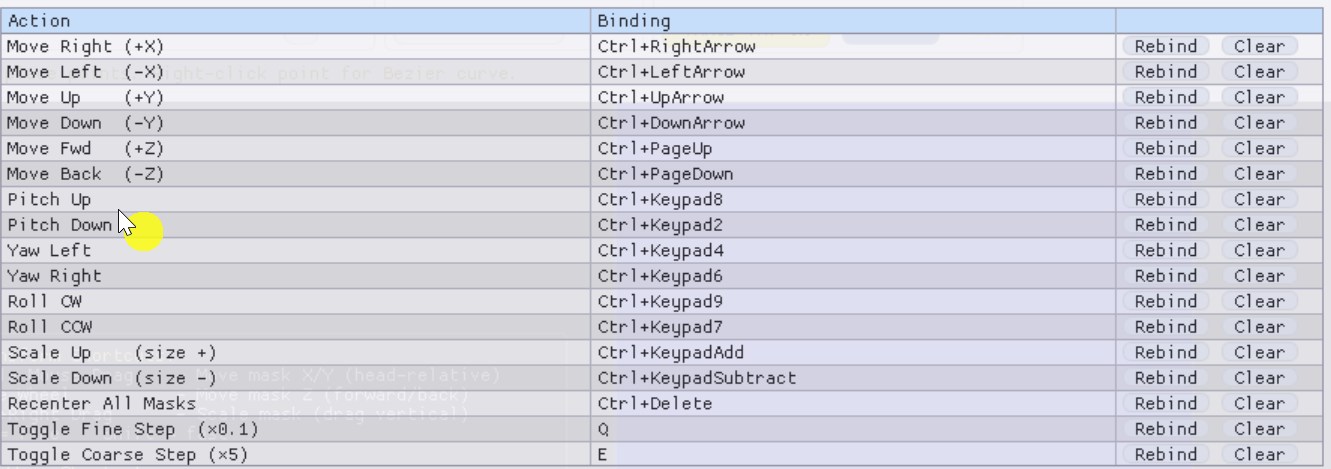
Task: Sort by the Action column header
Action: (x=297, y=20)
